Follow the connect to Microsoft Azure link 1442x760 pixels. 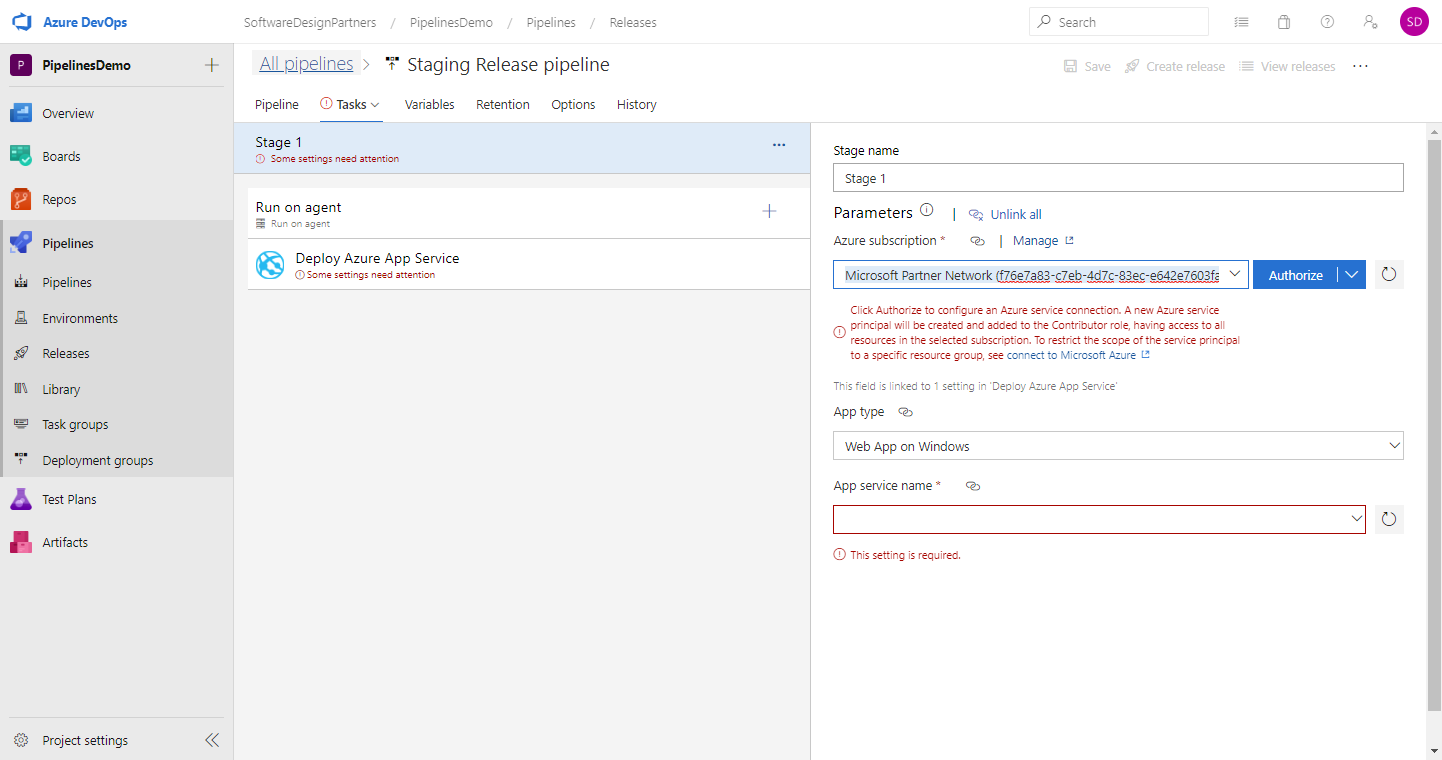pyautogui.click(x=1071, y=354)
